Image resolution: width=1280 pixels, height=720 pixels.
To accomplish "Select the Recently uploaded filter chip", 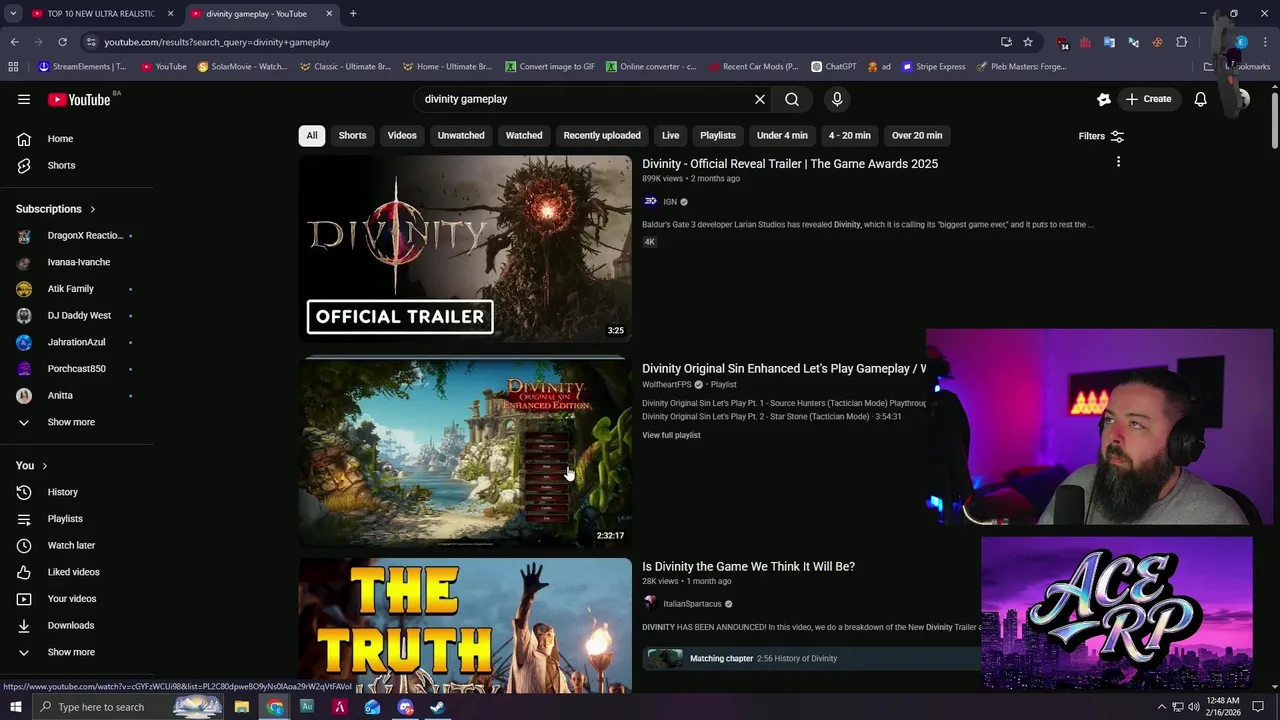I will point(602,135).
